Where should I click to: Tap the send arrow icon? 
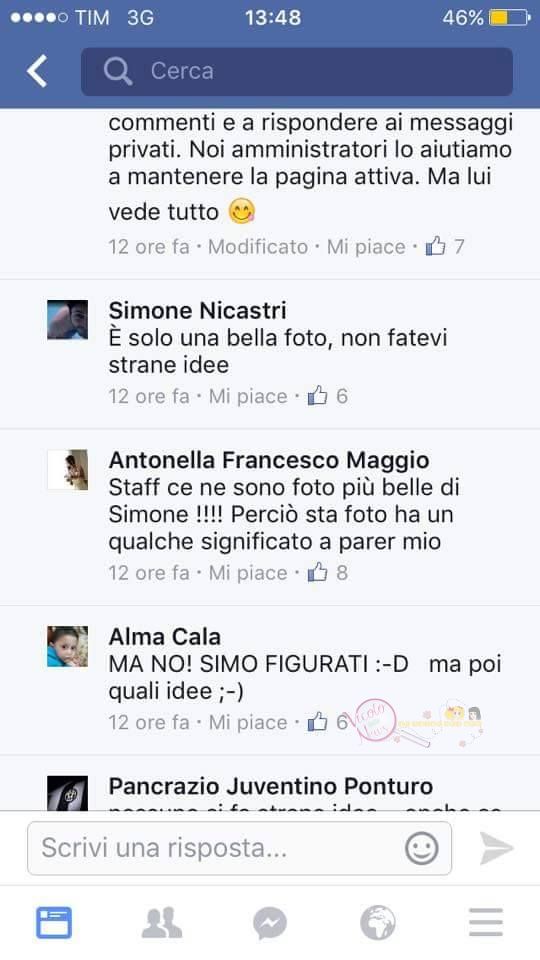tap(496, 849)
